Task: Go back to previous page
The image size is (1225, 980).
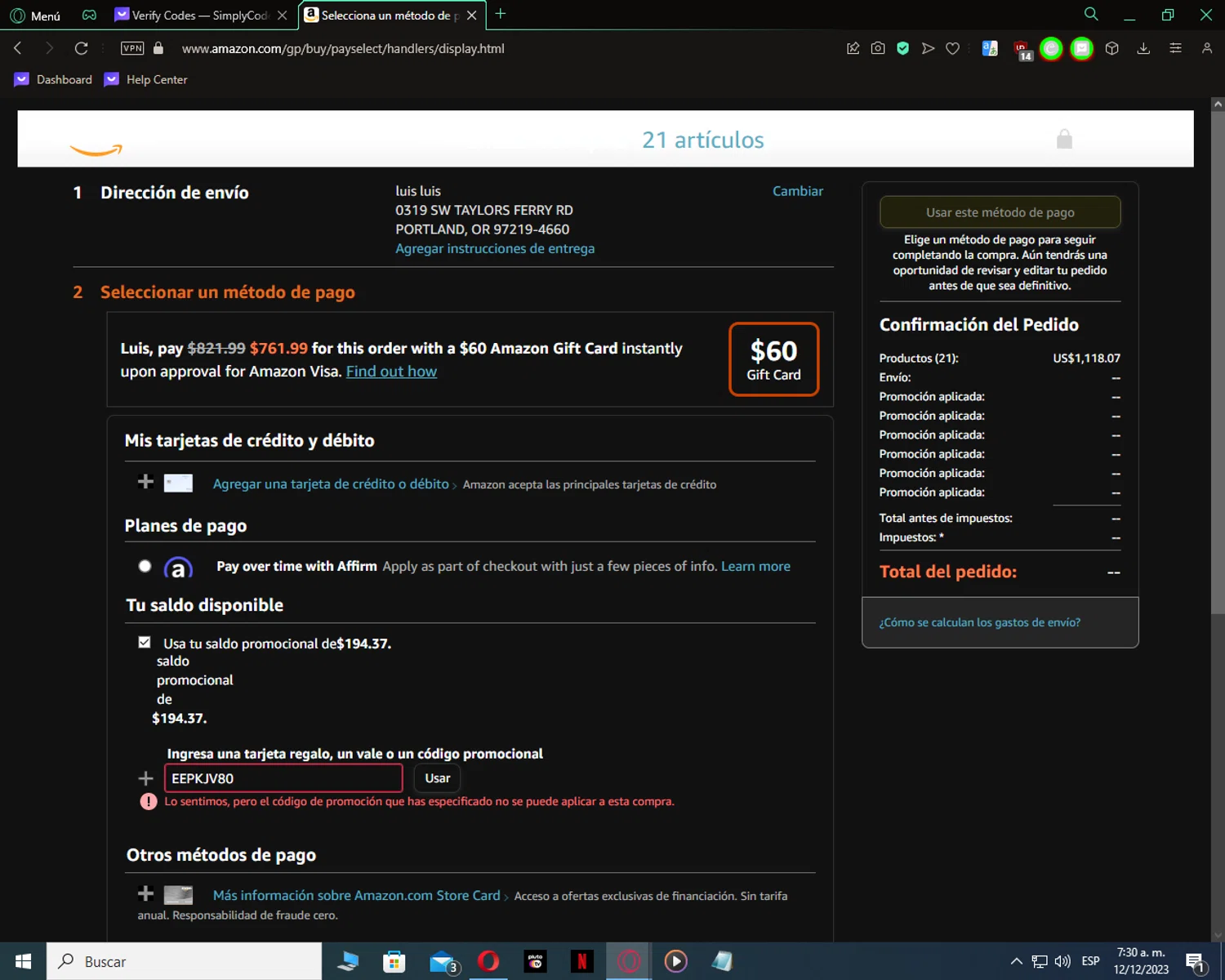Action: click(18, 48)
